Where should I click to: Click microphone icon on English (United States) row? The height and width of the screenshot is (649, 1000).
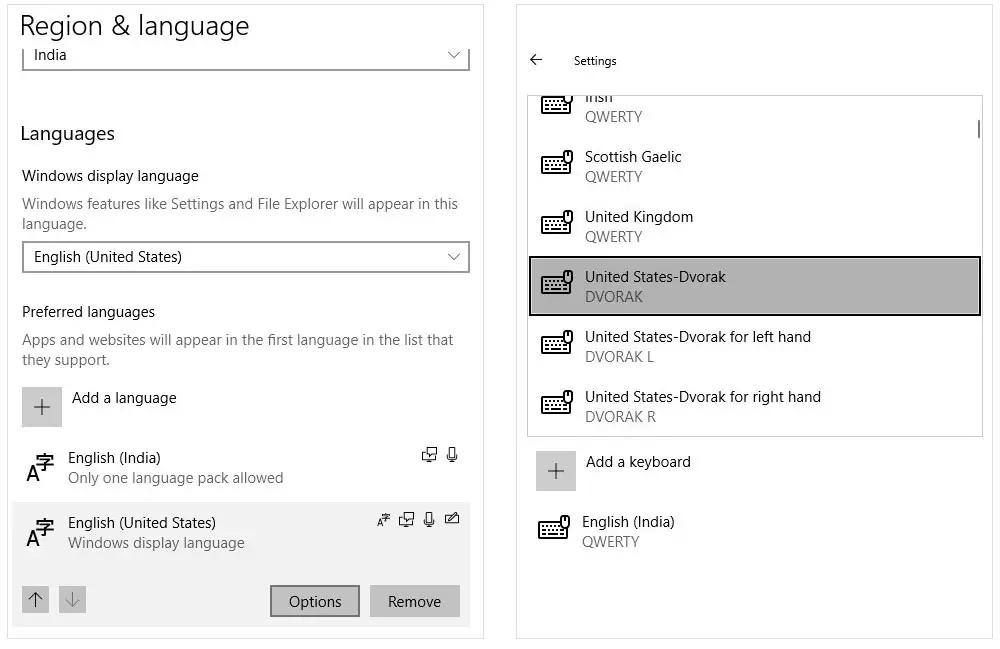pos(429,520)
